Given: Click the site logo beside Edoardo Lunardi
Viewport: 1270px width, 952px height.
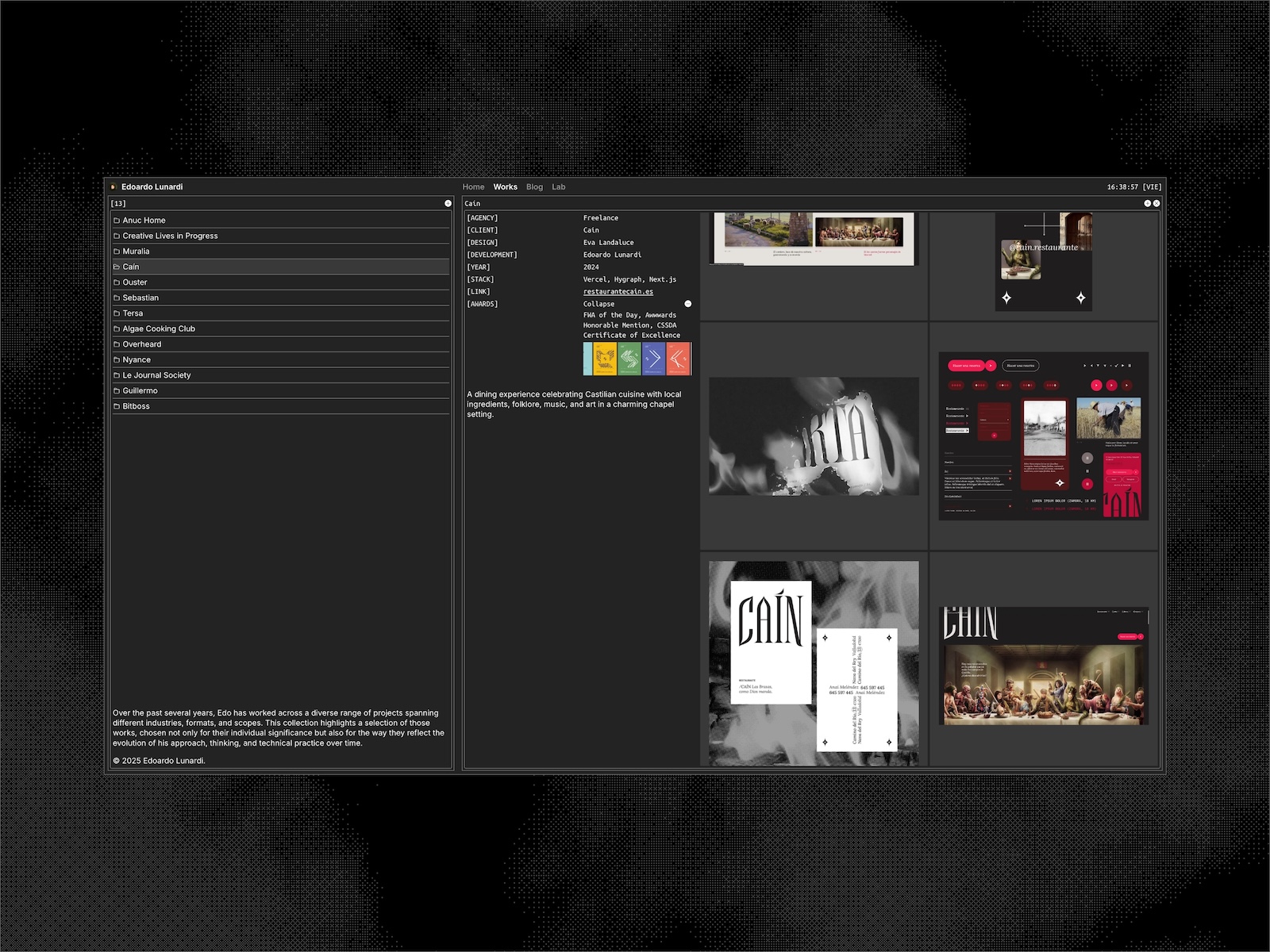Looking at the screenshot, I should [x=114, y=187].
